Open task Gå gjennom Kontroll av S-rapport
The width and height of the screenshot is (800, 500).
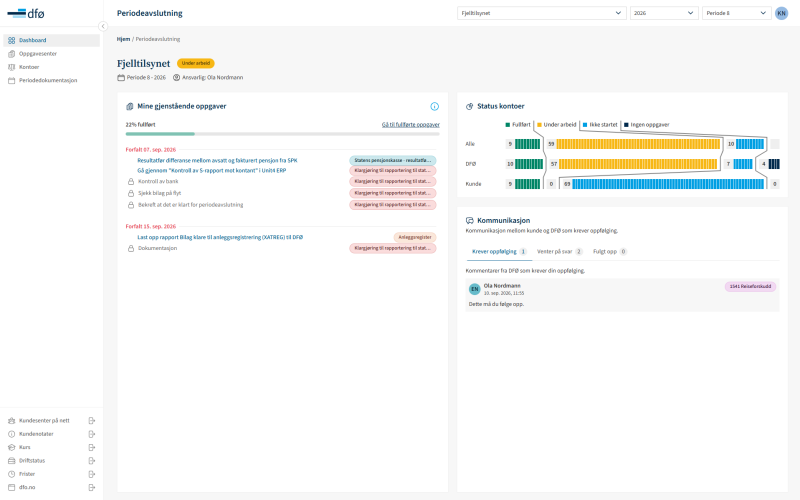point(212,170)
